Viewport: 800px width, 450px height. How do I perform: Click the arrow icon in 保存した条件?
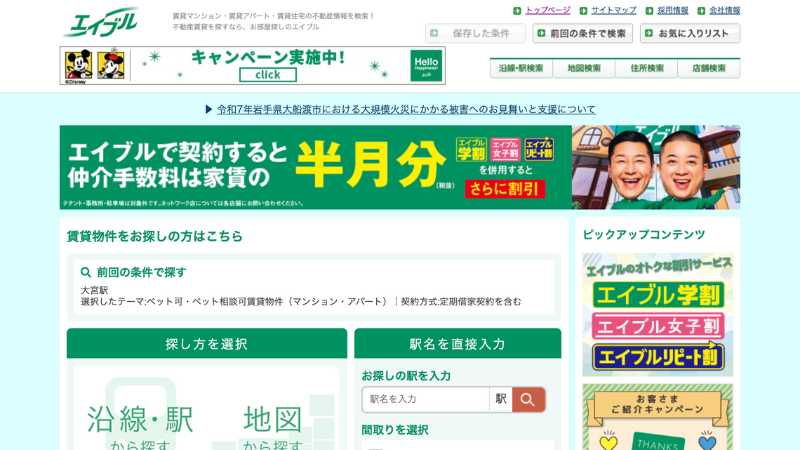434,33
